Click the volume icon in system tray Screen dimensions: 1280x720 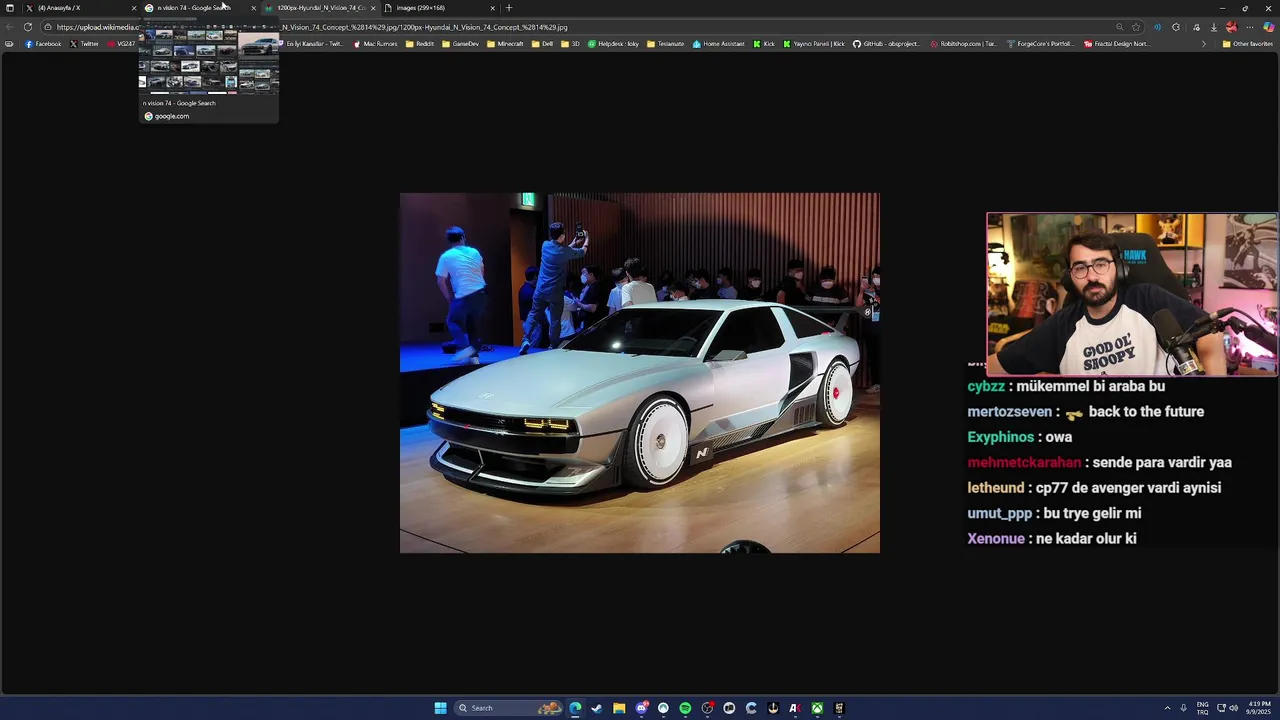pyautogui.click(x=1233, y=708)
